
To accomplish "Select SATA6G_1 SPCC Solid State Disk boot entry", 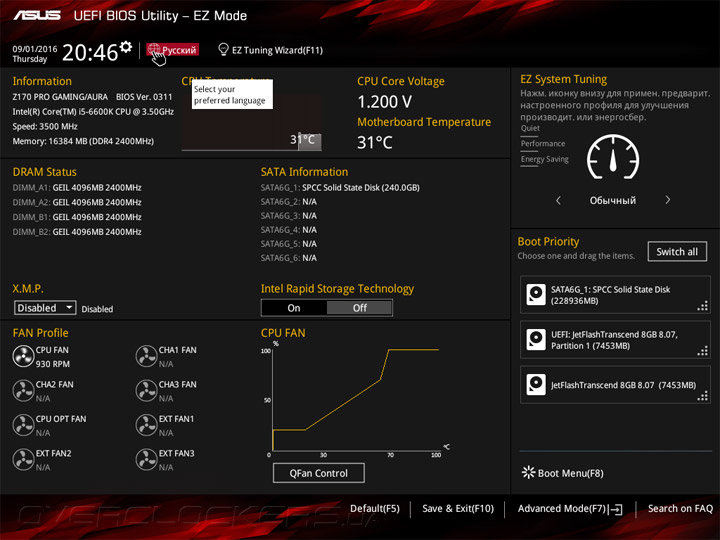I will click(x=615, y=295).
